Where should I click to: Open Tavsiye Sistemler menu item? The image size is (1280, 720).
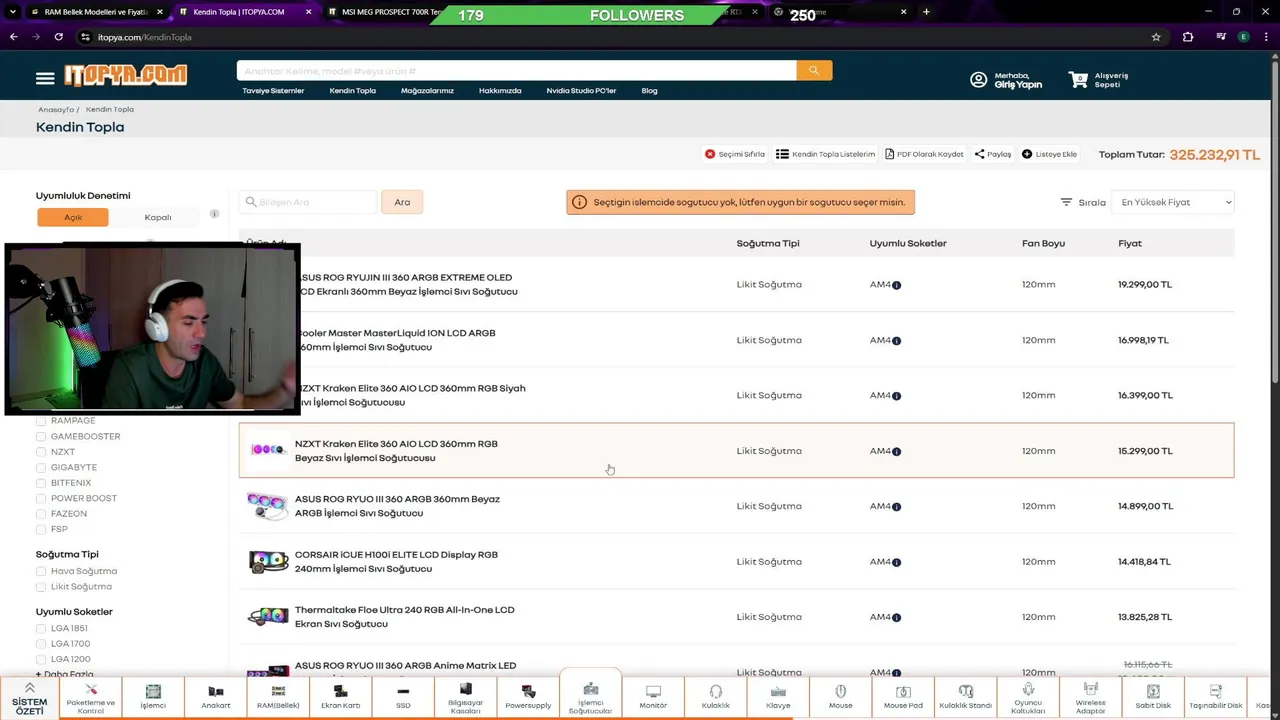pyautogui.click(x=273, y=91)
